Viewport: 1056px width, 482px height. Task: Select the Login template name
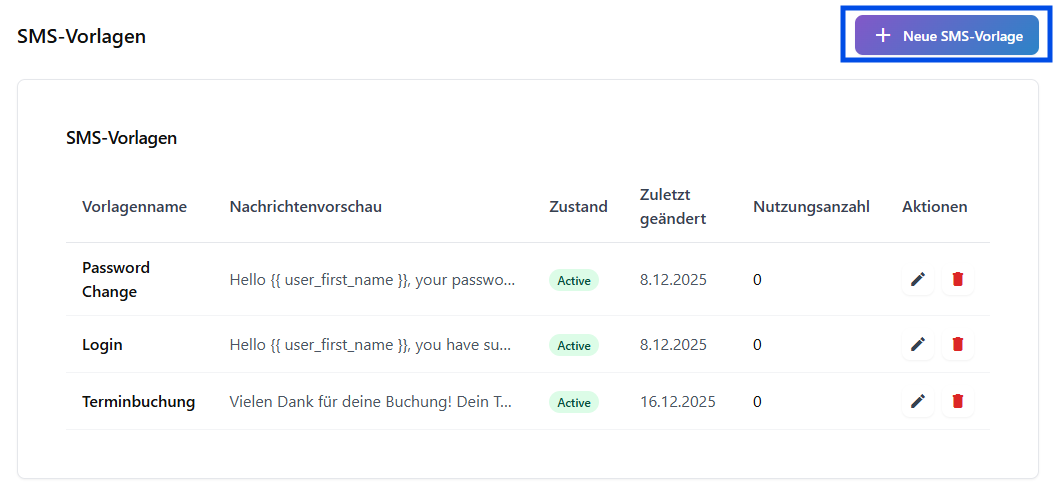pyautogui.click(x=102, y=345)
